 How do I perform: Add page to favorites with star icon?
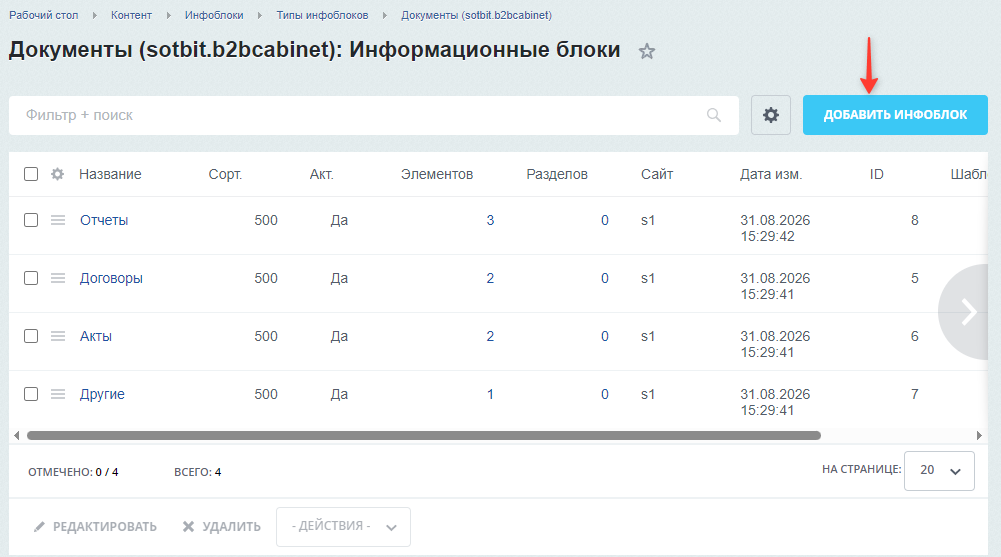tap(647, 51)
